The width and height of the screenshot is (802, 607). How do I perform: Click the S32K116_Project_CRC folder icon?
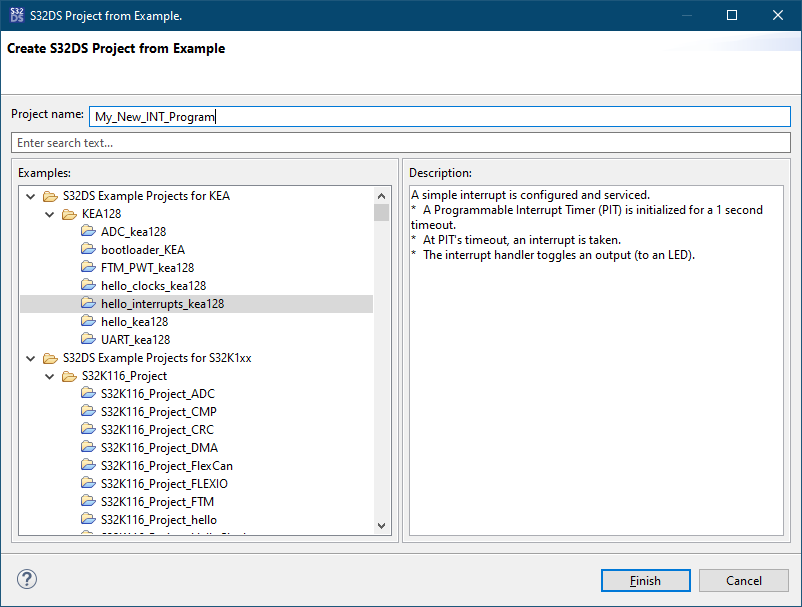pyautogui.click(x=88, y=430)
